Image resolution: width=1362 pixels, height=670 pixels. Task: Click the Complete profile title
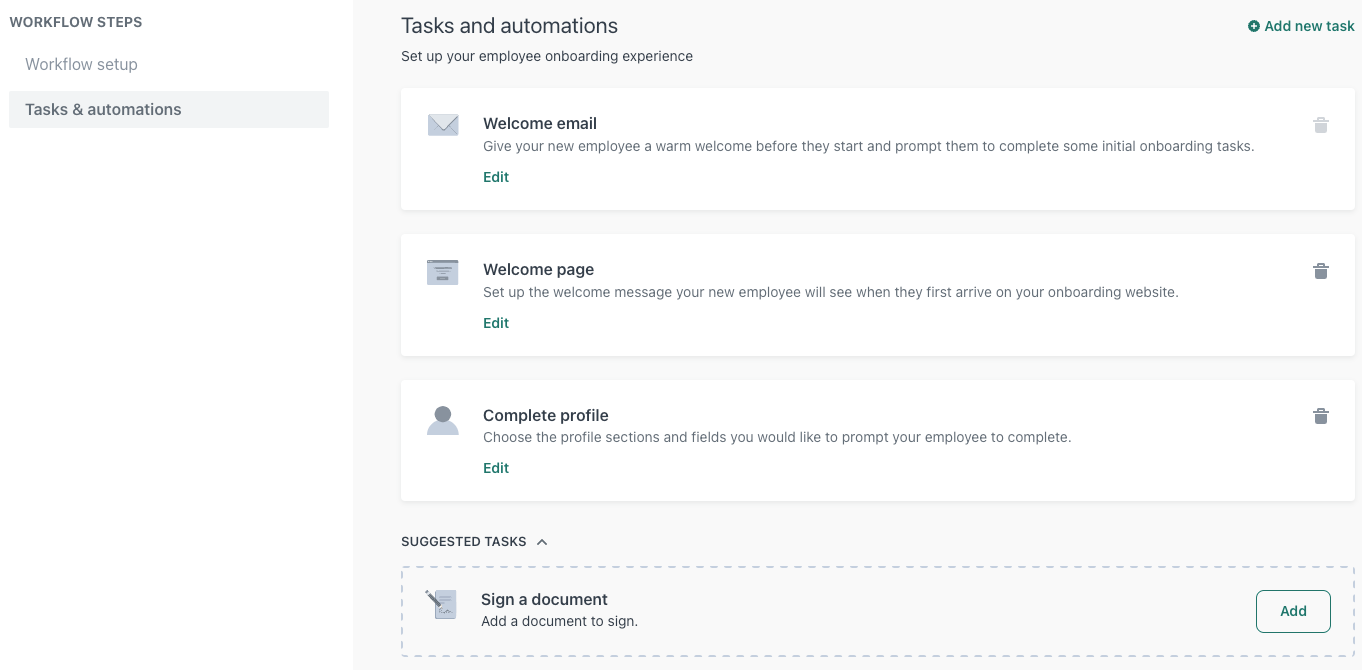(x=546, y=416)
